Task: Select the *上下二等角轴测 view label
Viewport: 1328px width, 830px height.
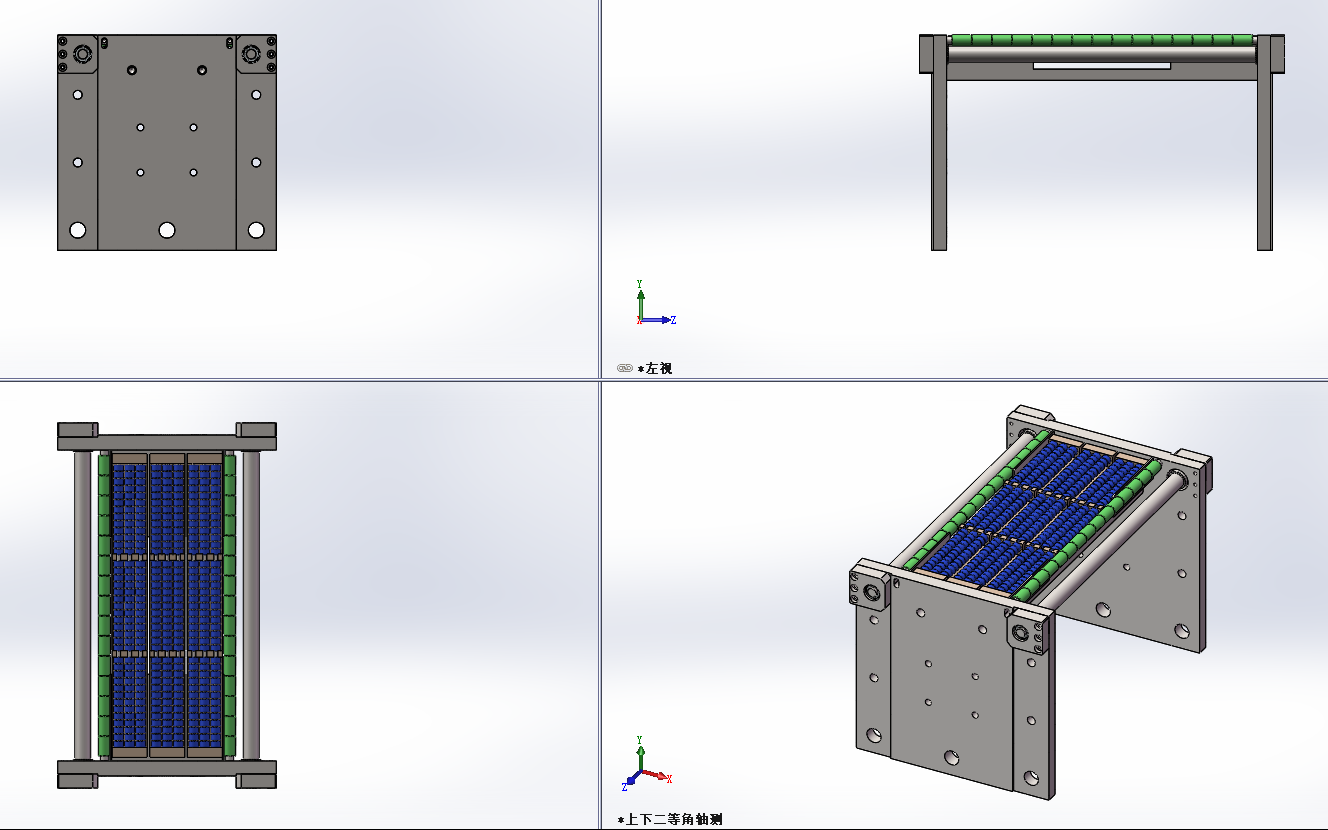Action: pos(669,819)
